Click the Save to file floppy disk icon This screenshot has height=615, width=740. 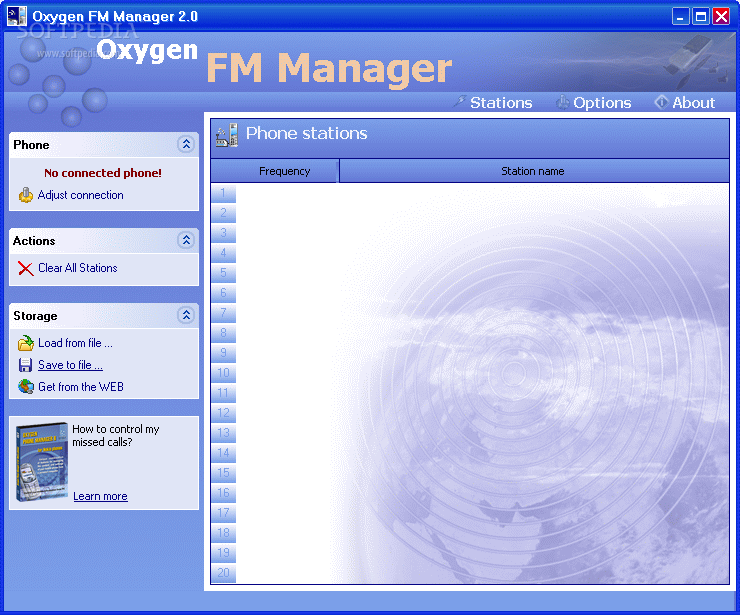click(25, 365)
